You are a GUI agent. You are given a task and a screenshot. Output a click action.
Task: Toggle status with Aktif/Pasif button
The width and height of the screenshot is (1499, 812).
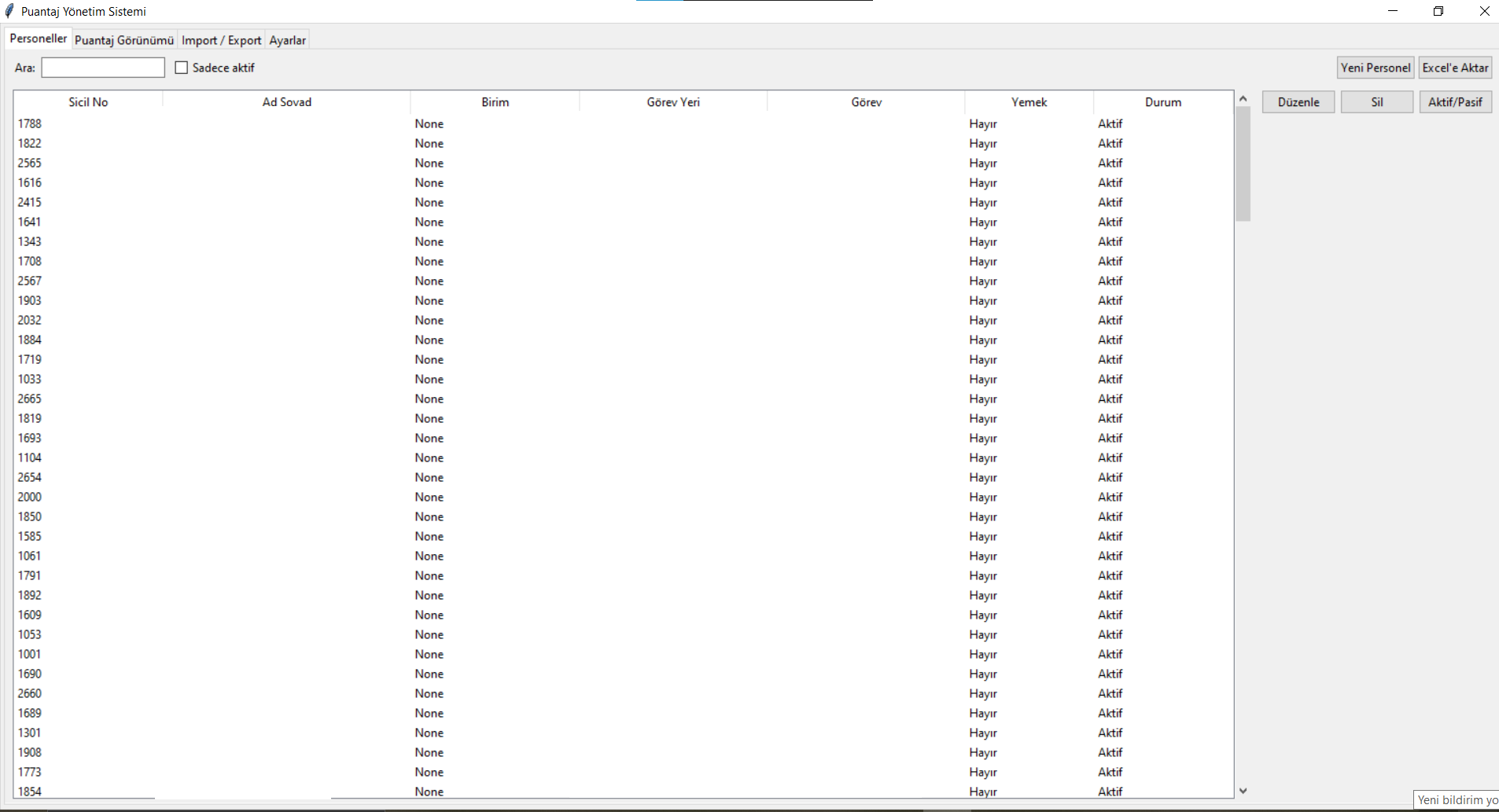pyautogui.click(x=1454, y=102)
